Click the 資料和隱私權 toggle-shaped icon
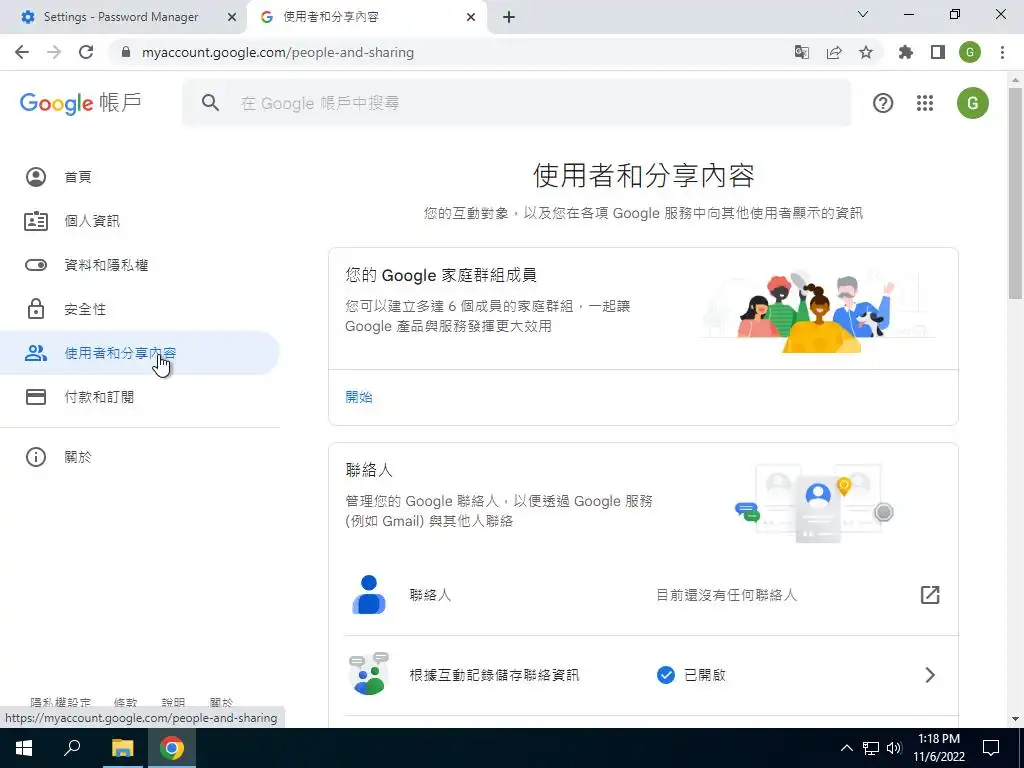 pos(36,265)
